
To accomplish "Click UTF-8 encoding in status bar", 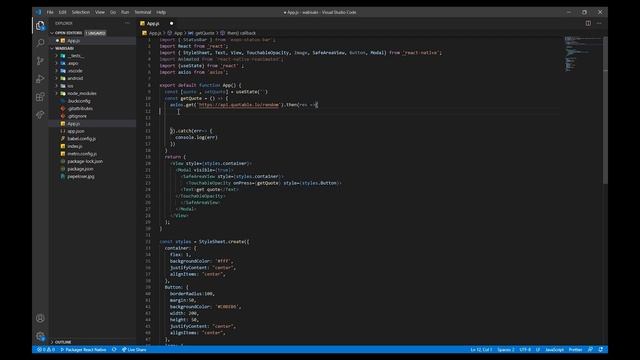I will tap(525, 350).
